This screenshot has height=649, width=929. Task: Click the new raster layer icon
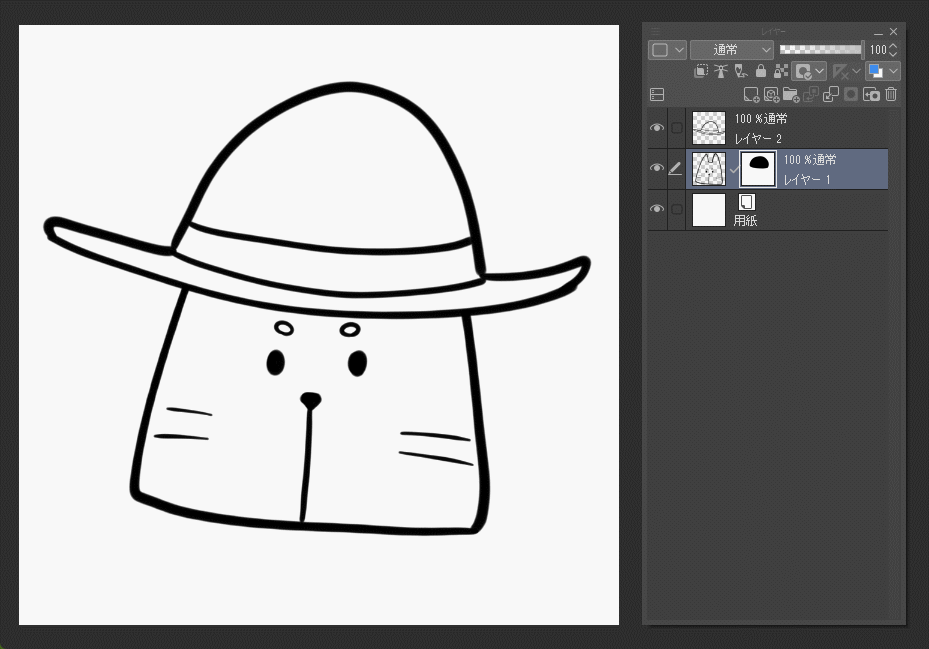click(x=751, y=95)
